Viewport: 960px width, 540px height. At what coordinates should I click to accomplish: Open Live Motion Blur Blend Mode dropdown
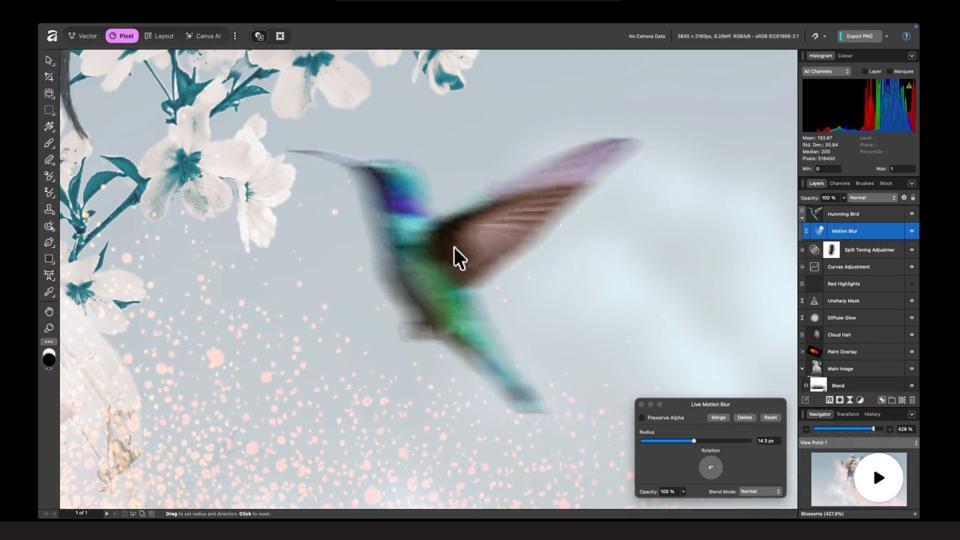pyautogui.click(x=760, y=492)
